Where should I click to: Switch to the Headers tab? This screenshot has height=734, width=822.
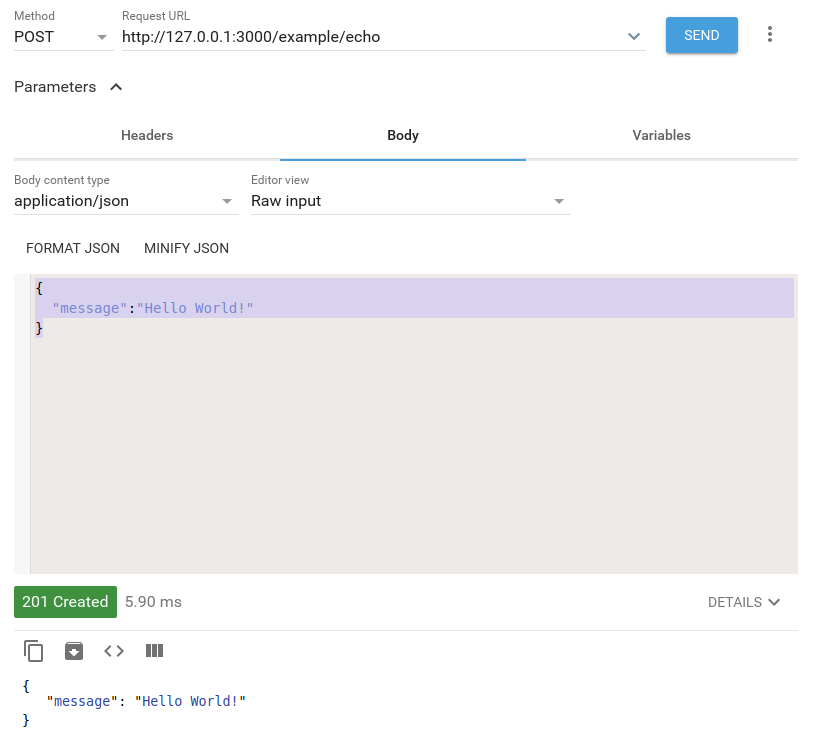pyautogui.click(x=147, y=135)
